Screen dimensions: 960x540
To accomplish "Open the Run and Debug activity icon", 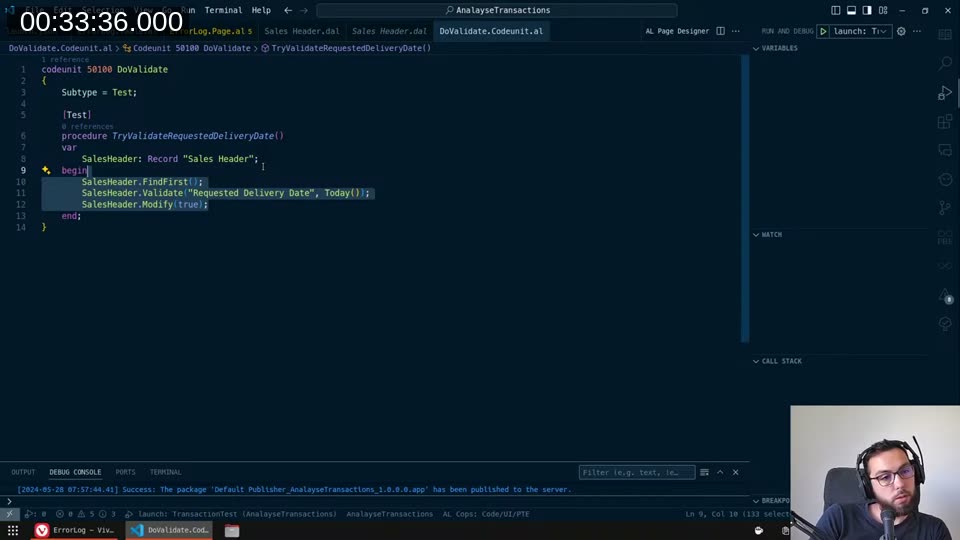I will [945, 92].
